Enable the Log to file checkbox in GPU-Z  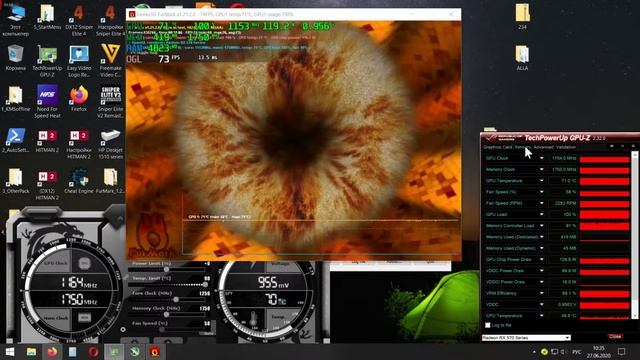tap(487, 325)
